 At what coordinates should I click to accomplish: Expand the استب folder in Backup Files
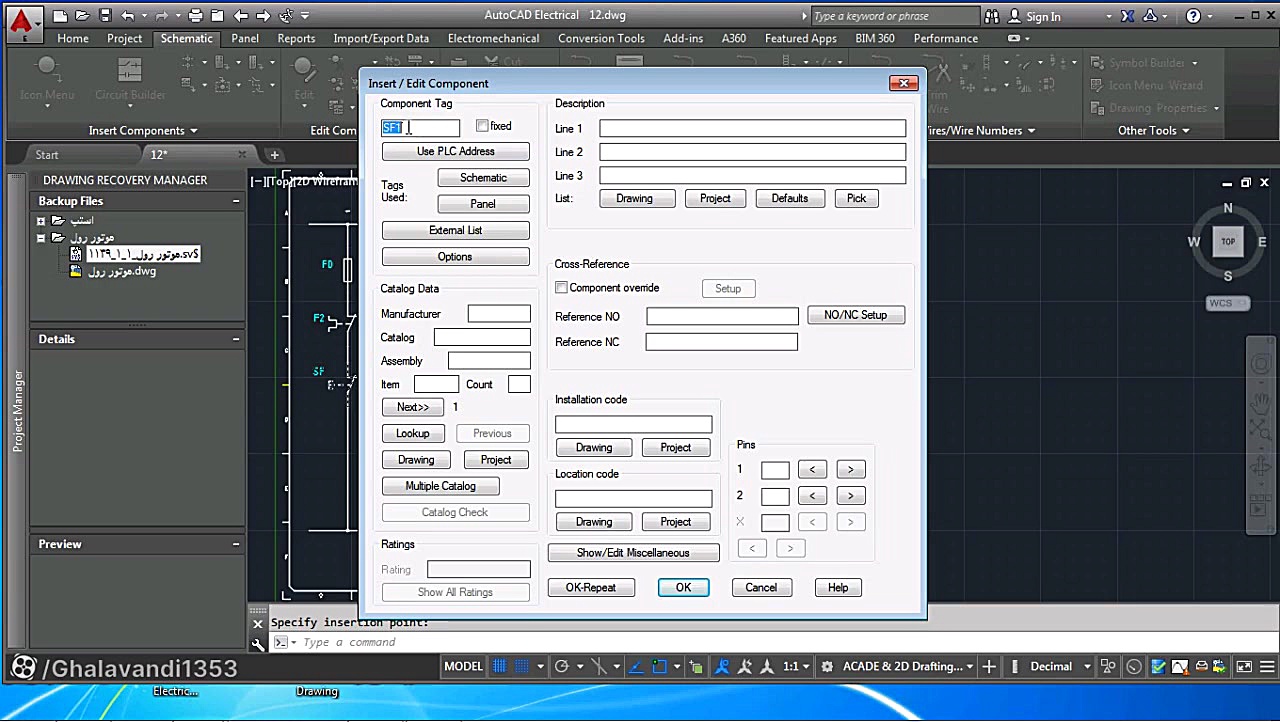click(41, 221)
